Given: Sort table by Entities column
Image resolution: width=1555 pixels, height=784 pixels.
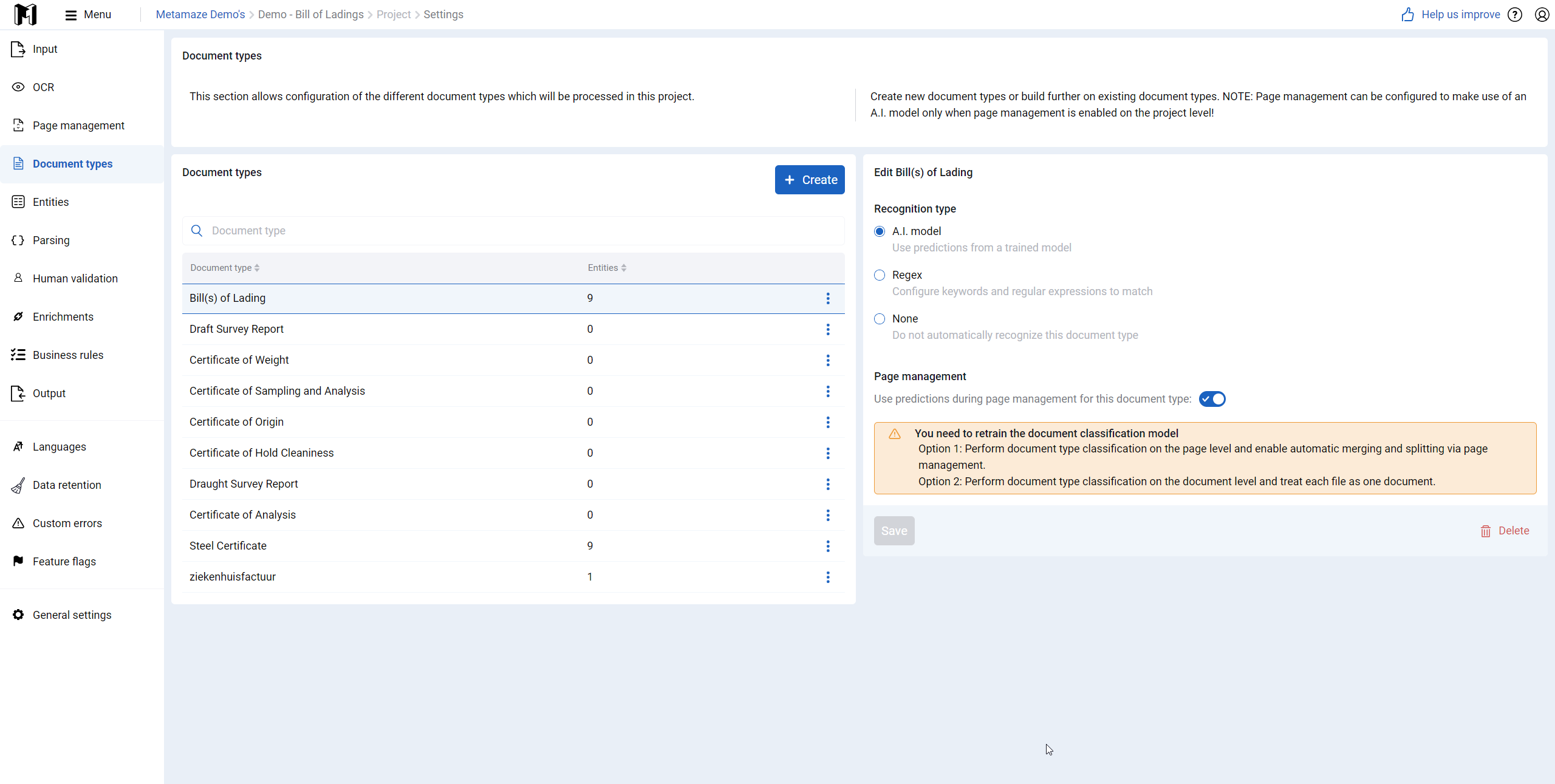Looking at the screenshot, I should [607, 268].
